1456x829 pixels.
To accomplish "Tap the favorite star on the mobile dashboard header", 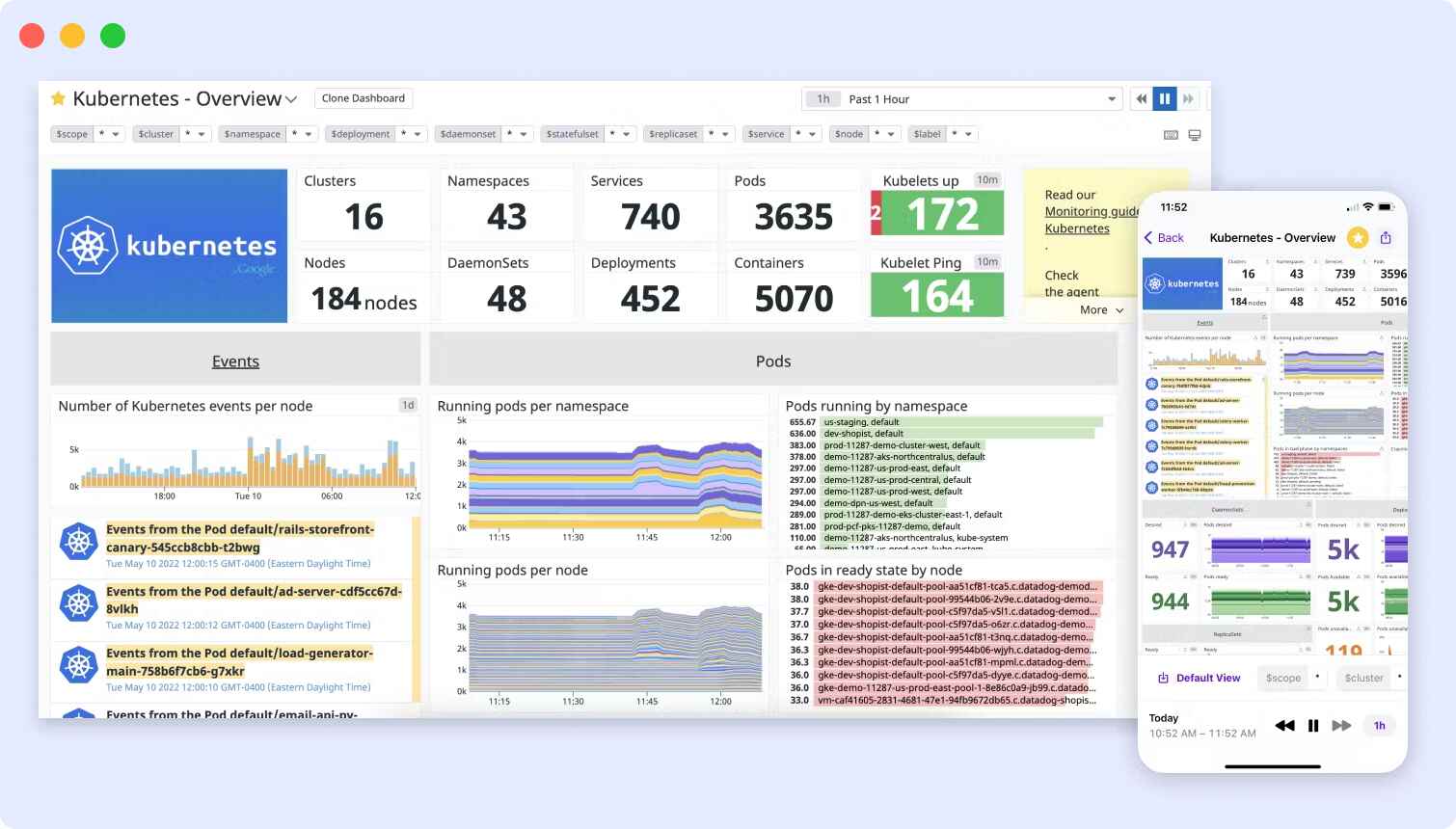I will 1358,237.
